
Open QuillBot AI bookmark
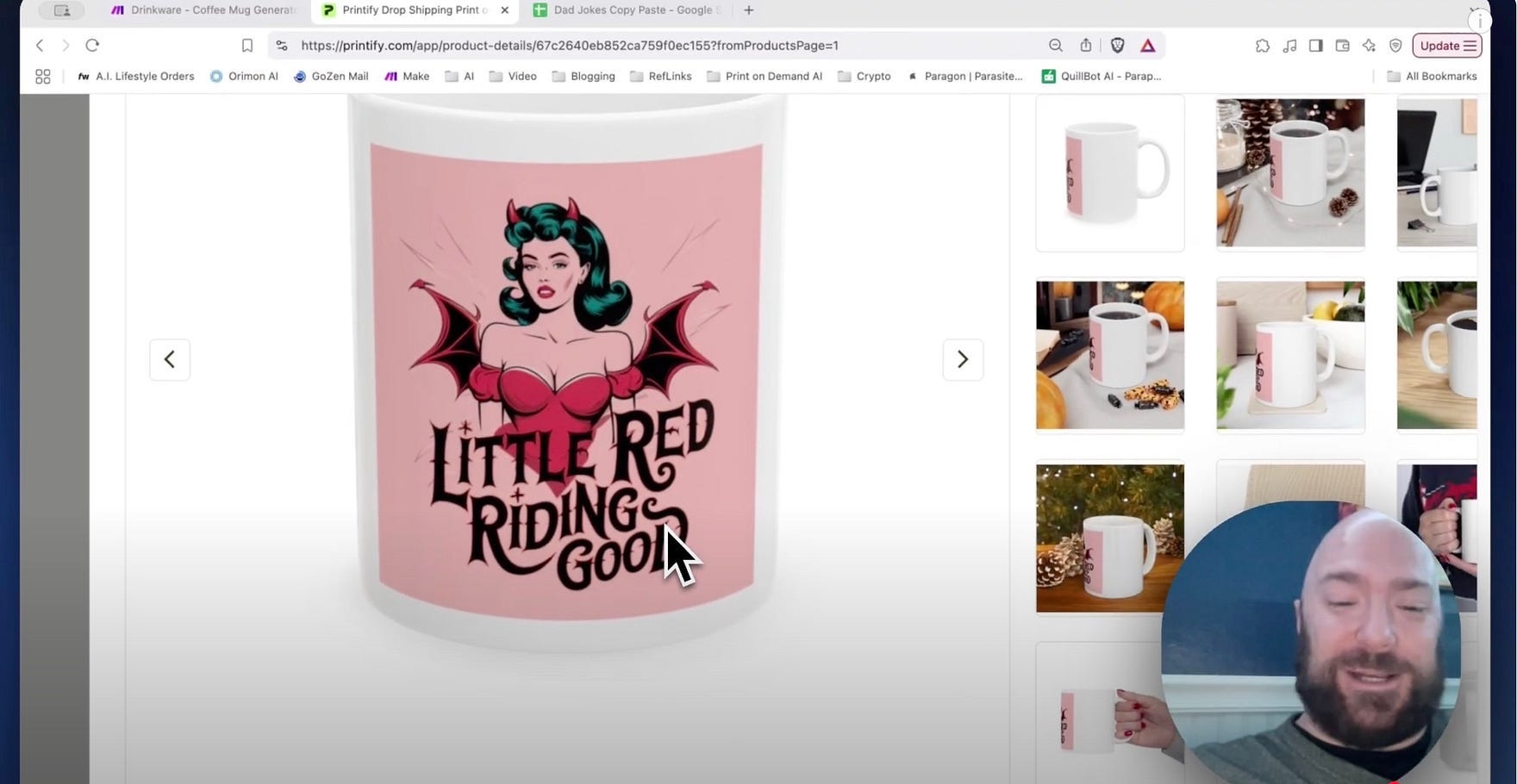tap(1102, 77)
